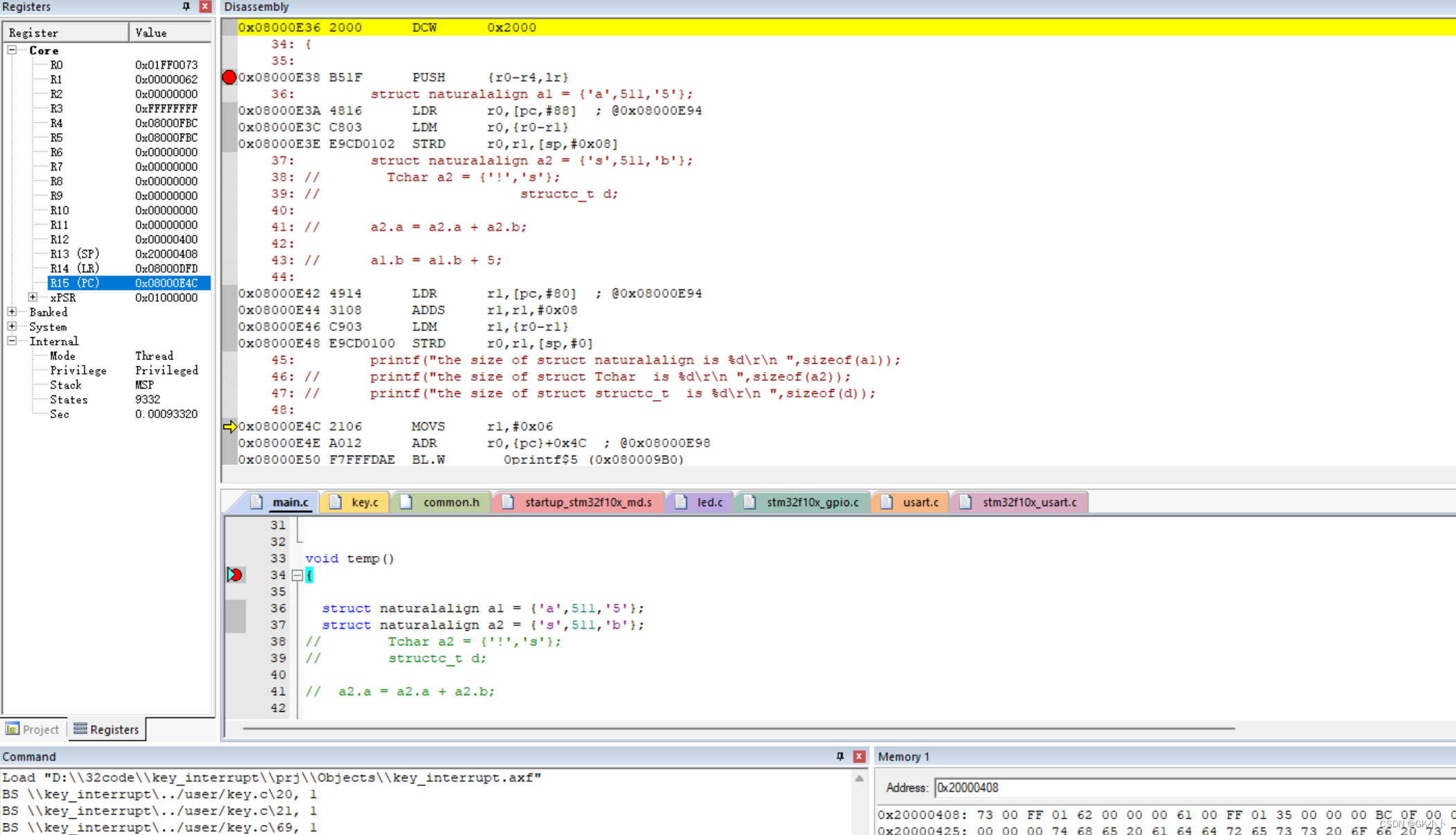Pin the Registers panel
Viewport: 1456px width, 835px height.
pos(186,6)
